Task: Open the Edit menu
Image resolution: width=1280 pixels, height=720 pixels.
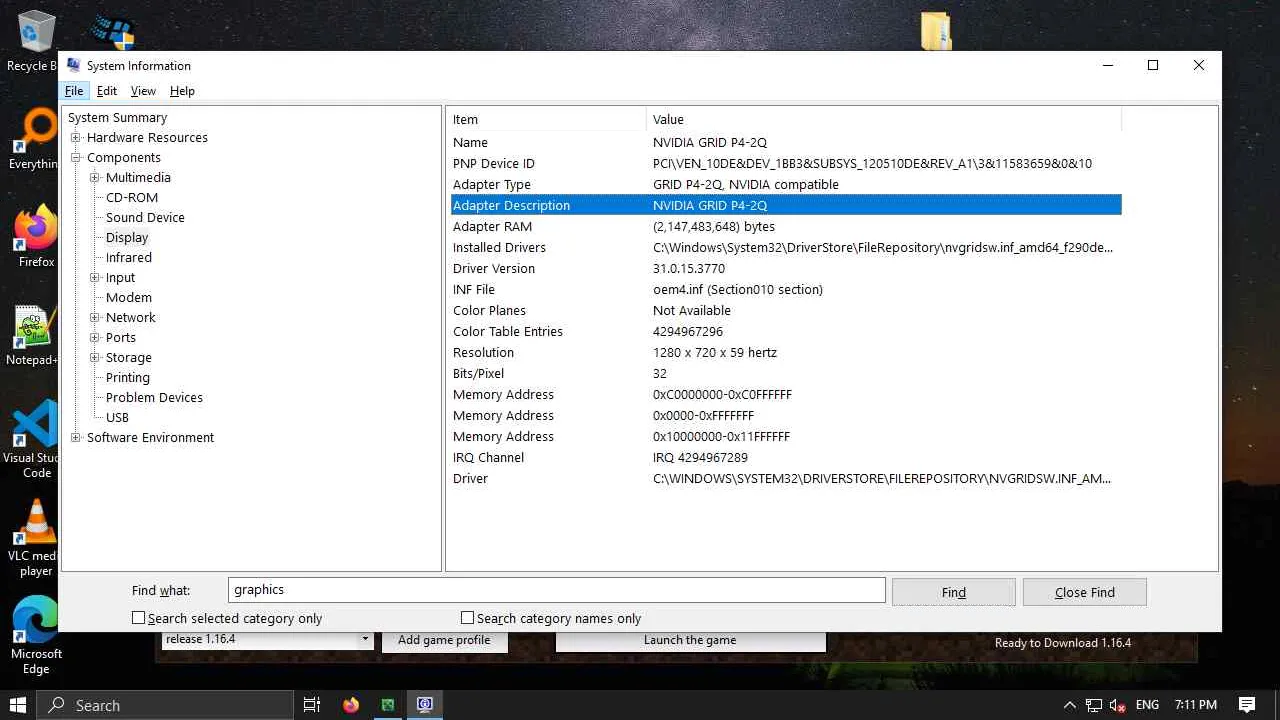Action: [x=107, y=91]
